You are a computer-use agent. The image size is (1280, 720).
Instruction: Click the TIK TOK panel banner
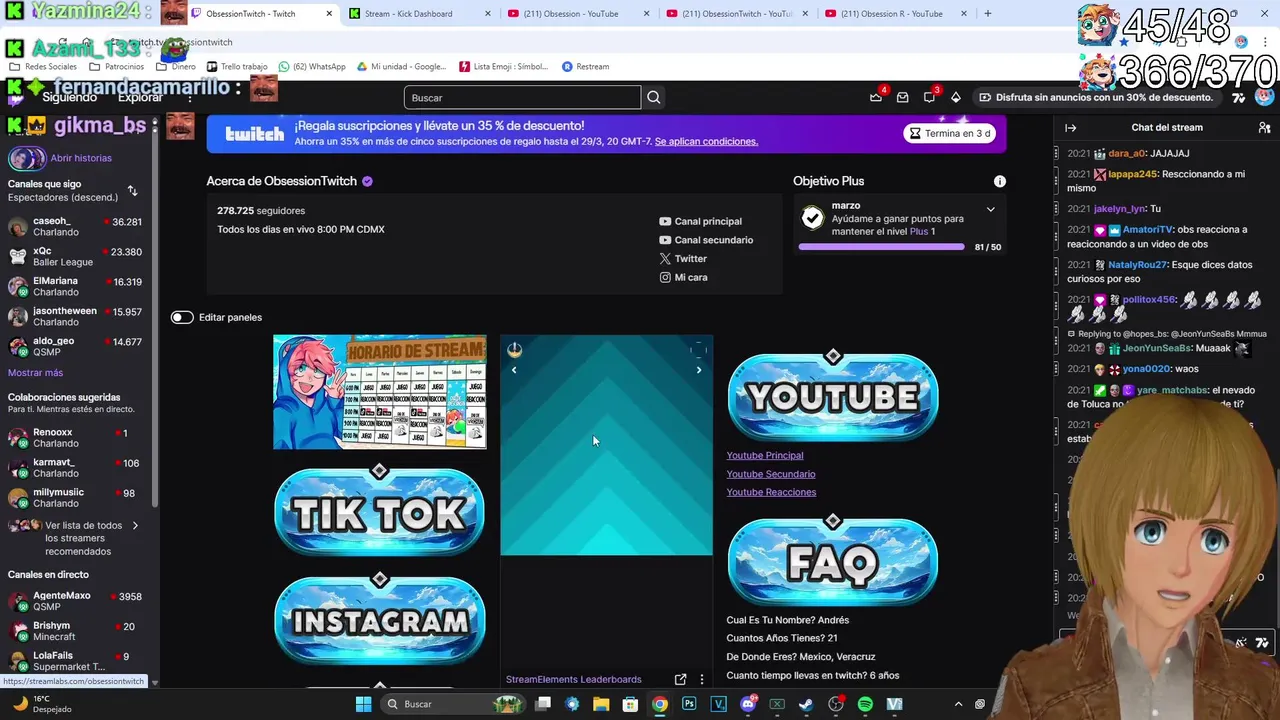click(379, 510)
